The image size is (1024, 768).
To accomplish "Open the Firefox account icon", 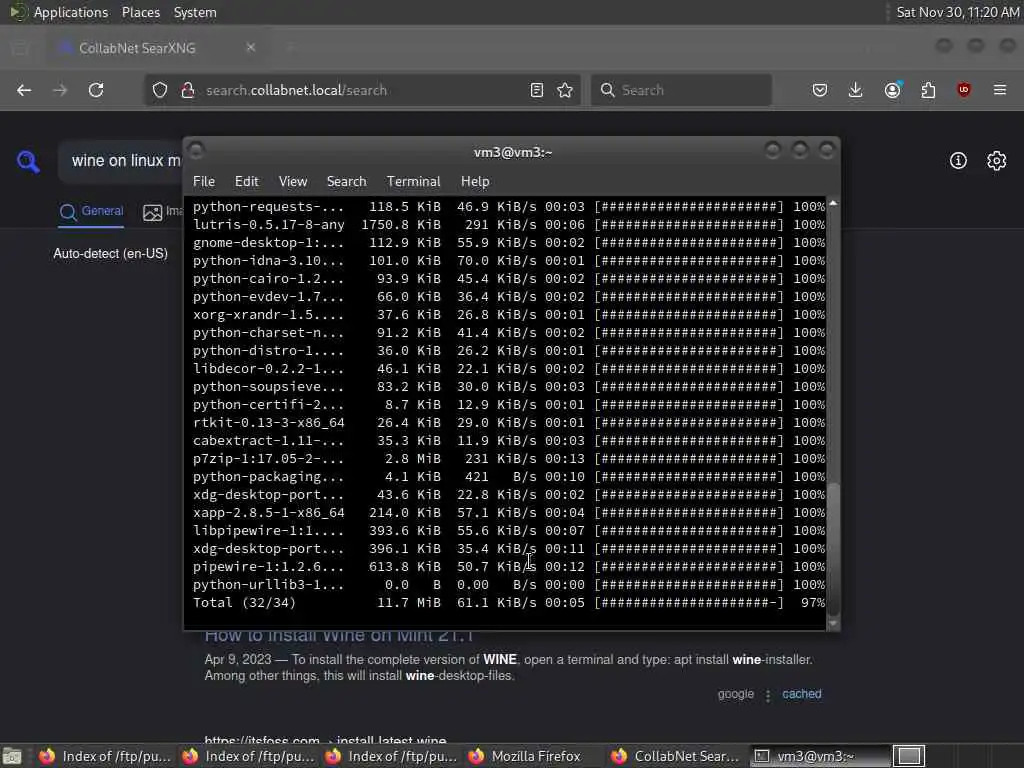I will pyautogui.click(x=893, y=90).
